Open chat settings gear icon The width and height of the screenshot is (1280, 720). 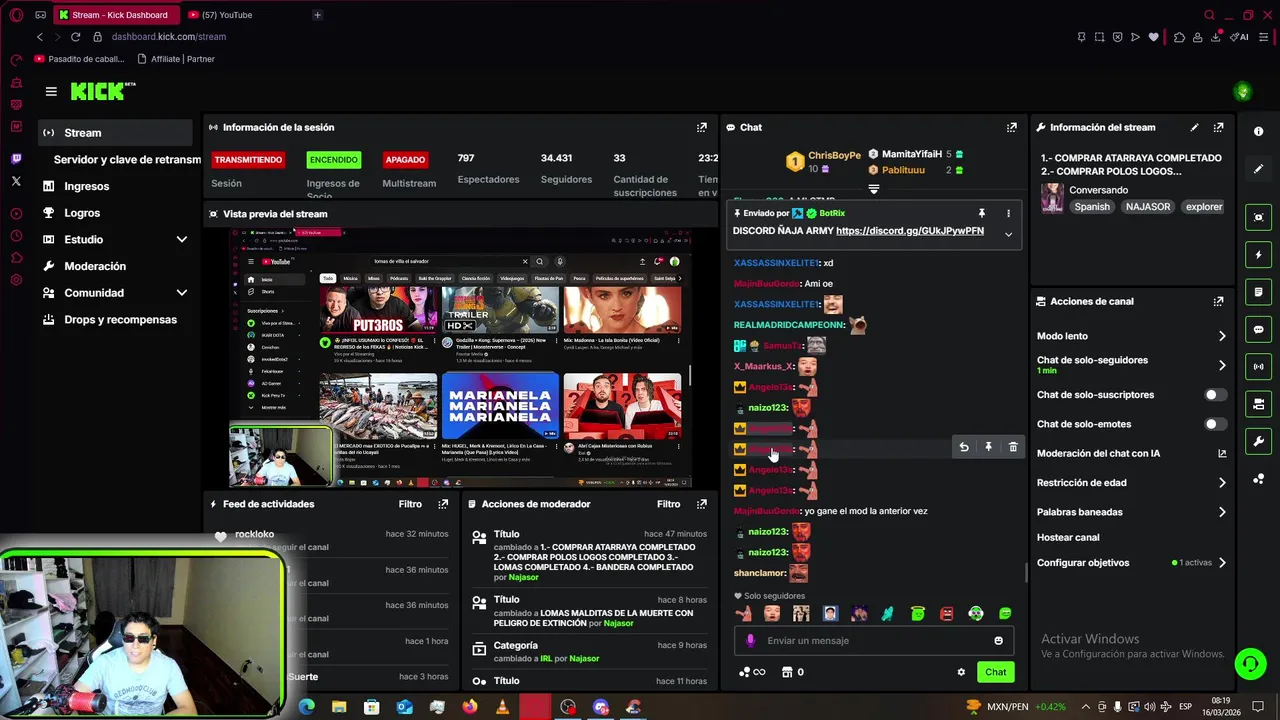[961, 672]
